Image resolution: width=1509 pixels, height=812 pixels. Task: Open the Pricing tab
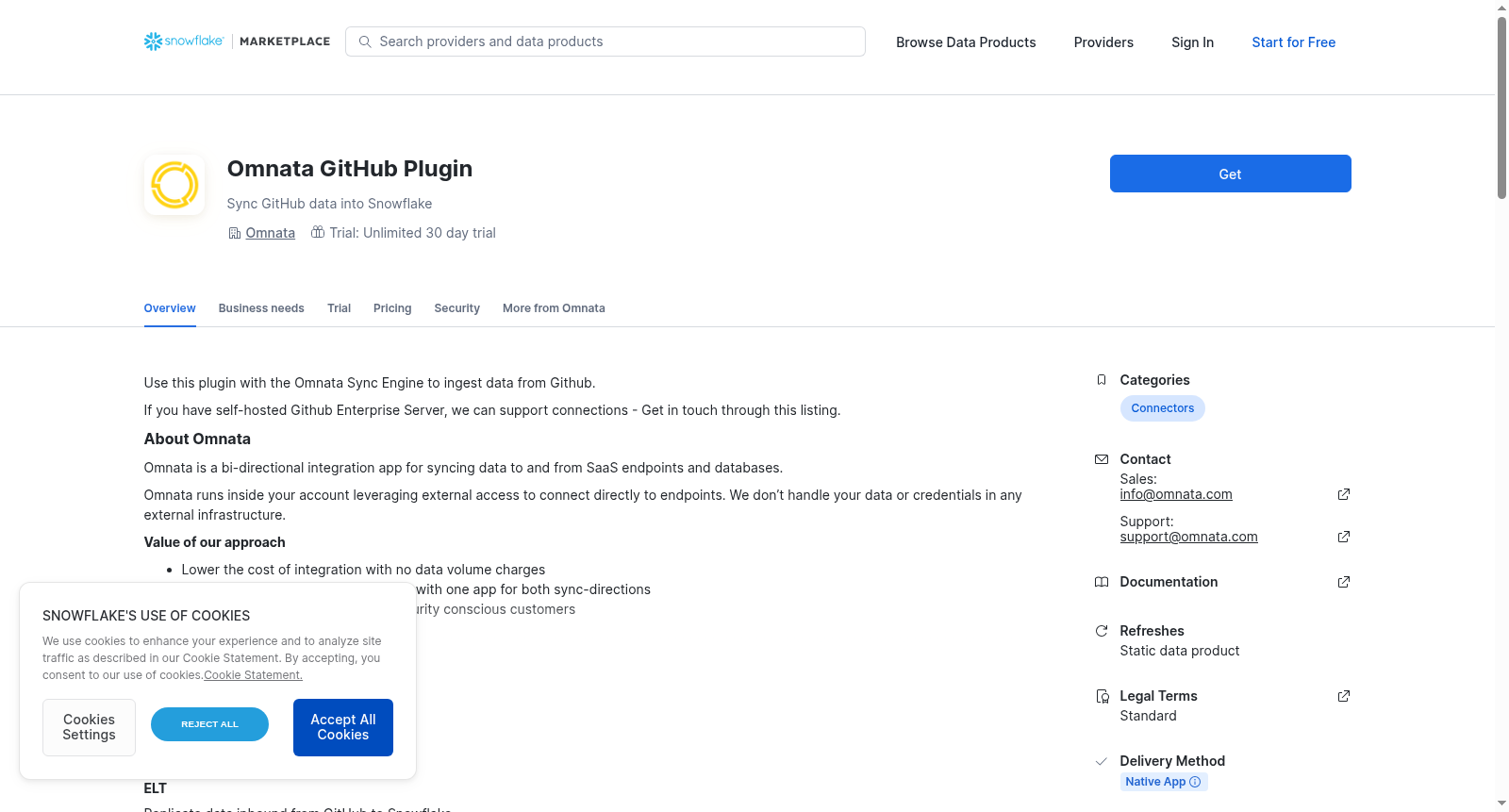point(392,308)
